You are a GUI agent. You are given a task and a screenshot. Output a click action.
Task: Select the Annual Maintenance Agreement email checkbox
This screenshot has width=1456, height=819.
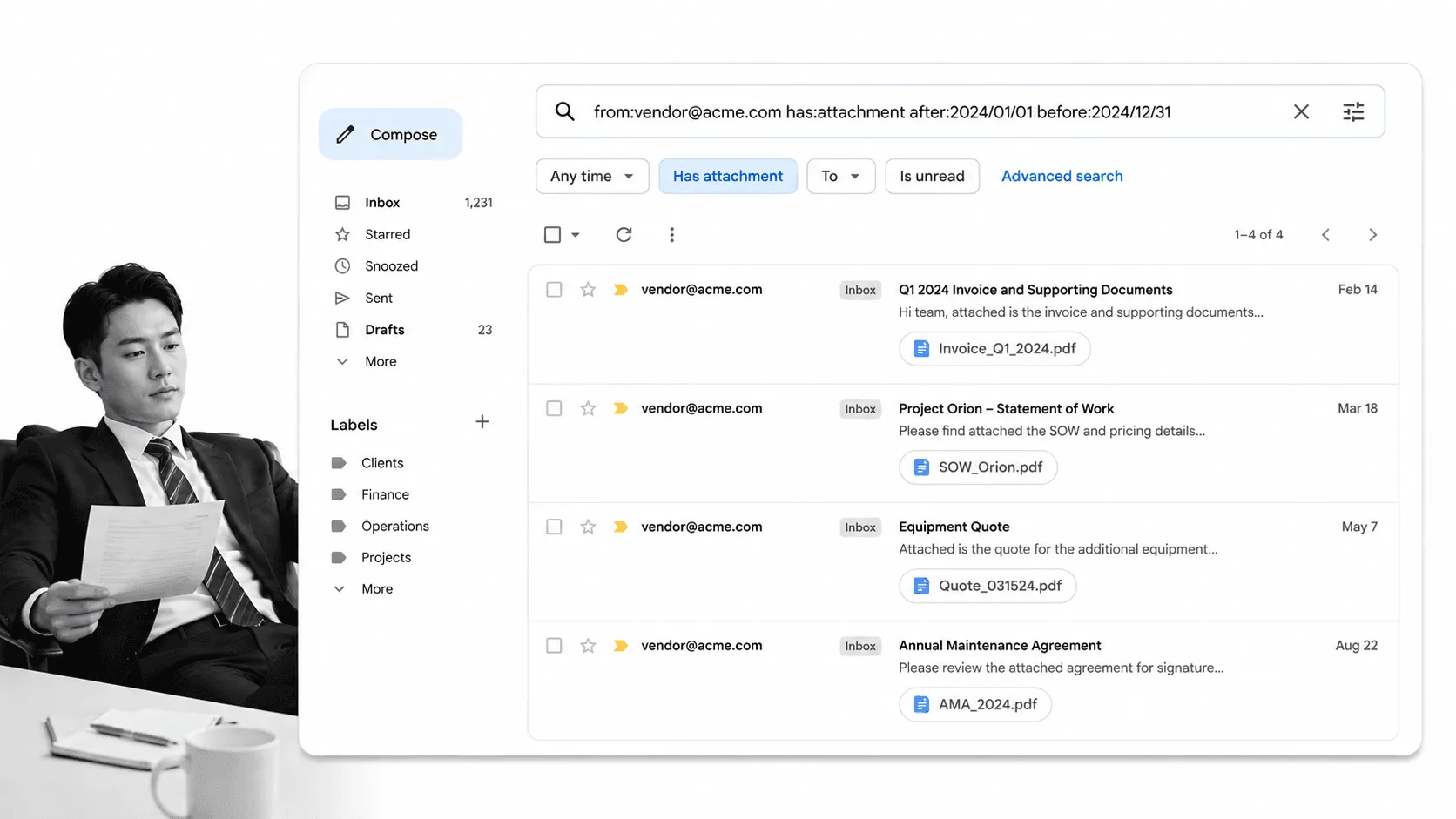tap(554, 645)
